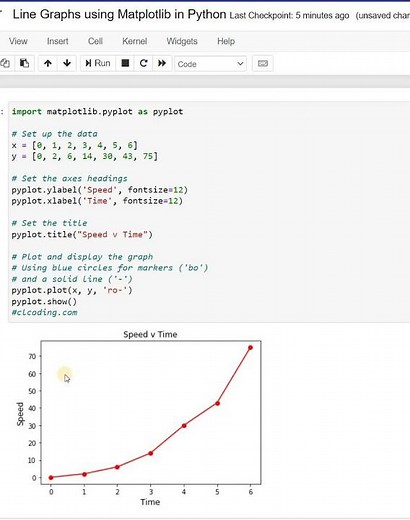The image size is (410, 520).
Task: Interrupt the kernel with stop square
Action: [125, 63]
